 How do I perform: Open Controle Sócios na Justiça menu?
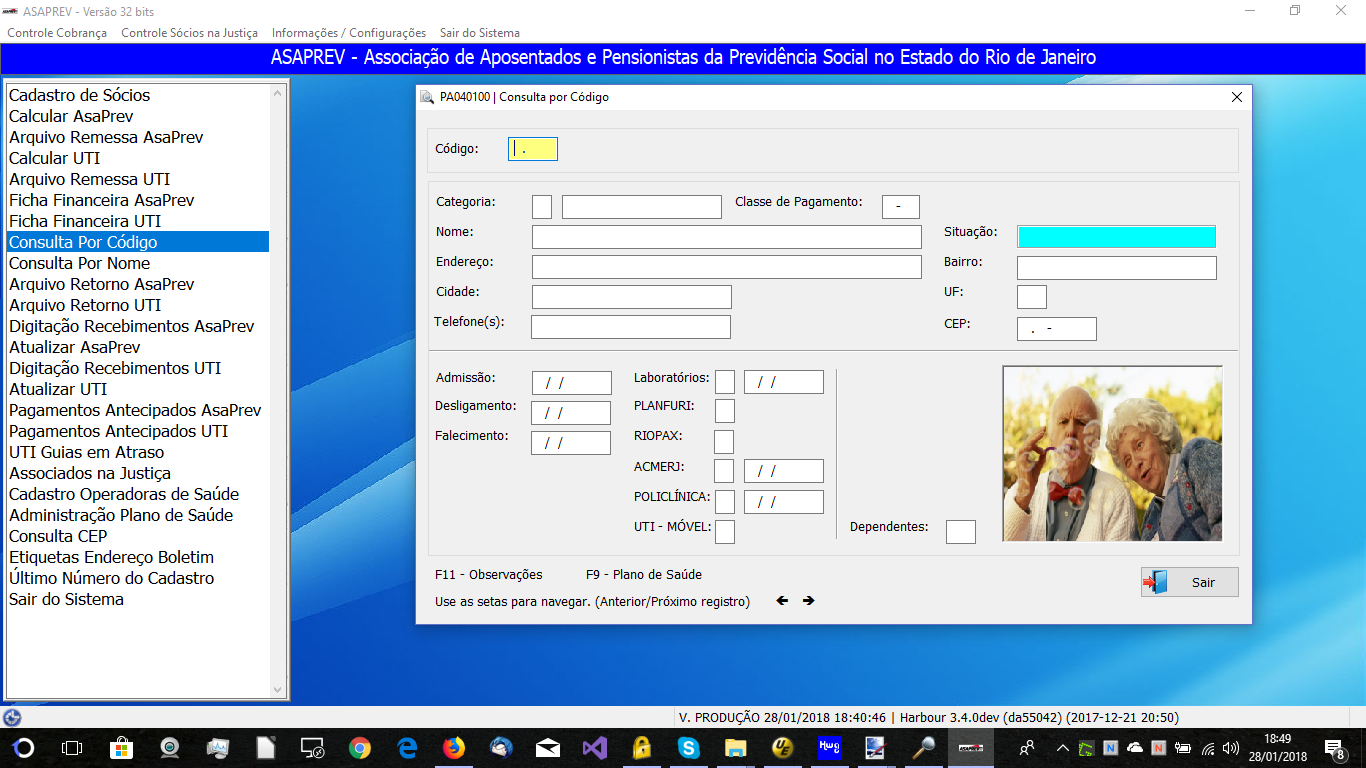tap(189, 33)
